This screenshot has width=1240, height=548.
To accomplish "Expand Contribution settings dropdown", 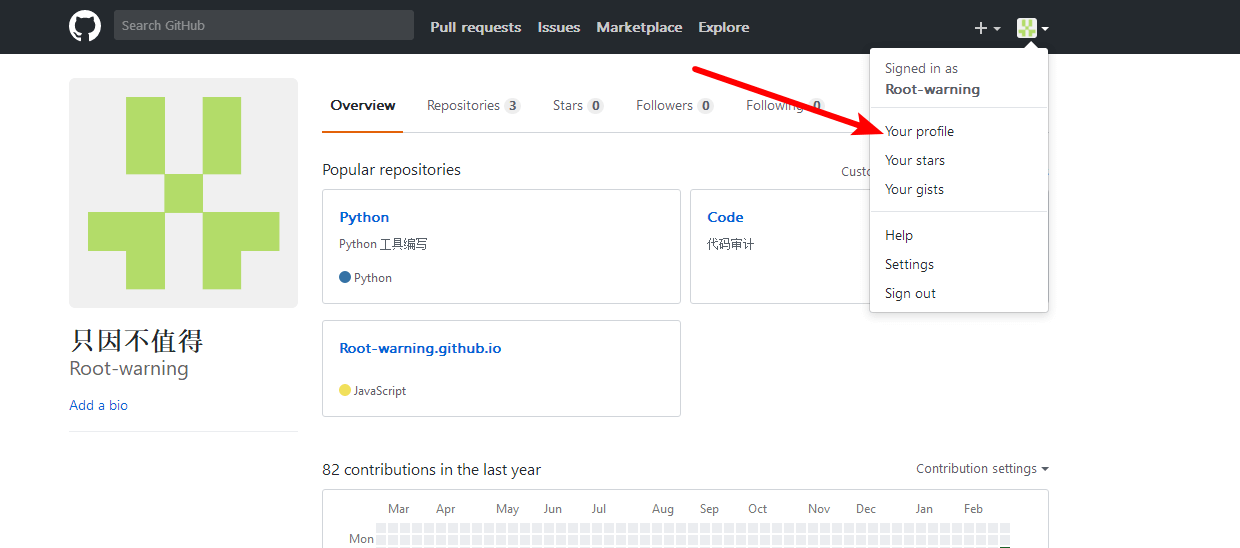I will [982, 468].
